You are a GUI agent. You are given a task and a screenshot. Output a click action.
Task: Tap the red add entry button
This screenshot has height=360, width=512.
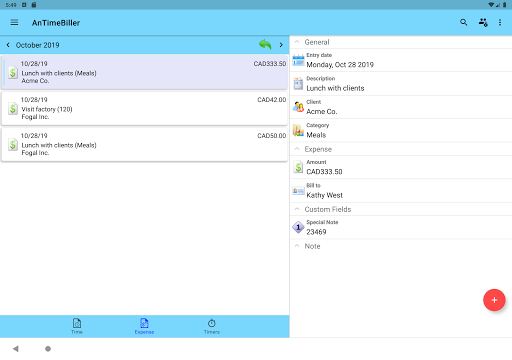tap(494, 300)
